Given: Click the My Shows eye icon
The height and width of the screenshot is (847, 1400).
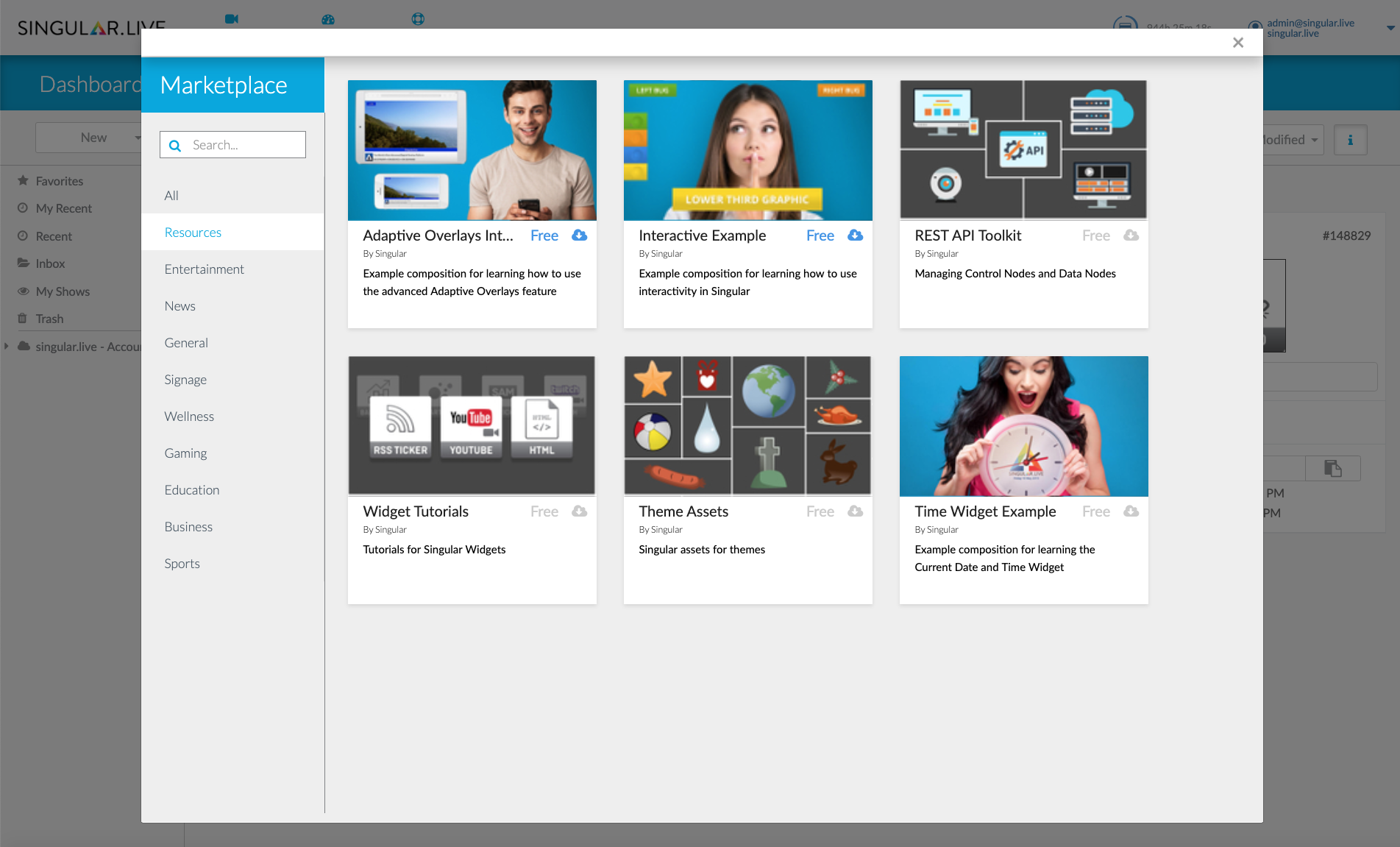Looking at the screenshot, I should (x=23, y=291).
